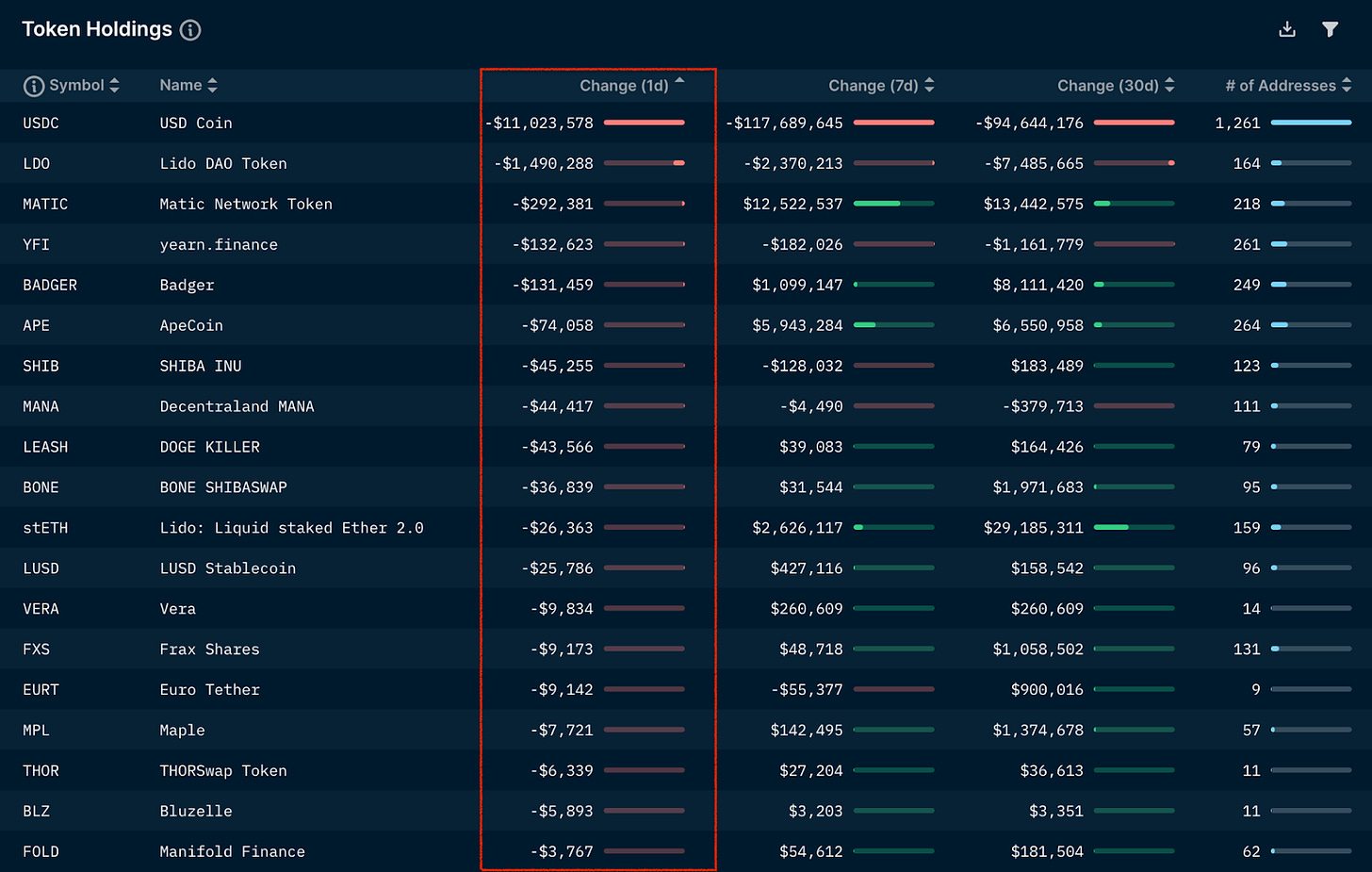Click the USD Coin name
Screen dimensions: 1372x872
point(196,123)
